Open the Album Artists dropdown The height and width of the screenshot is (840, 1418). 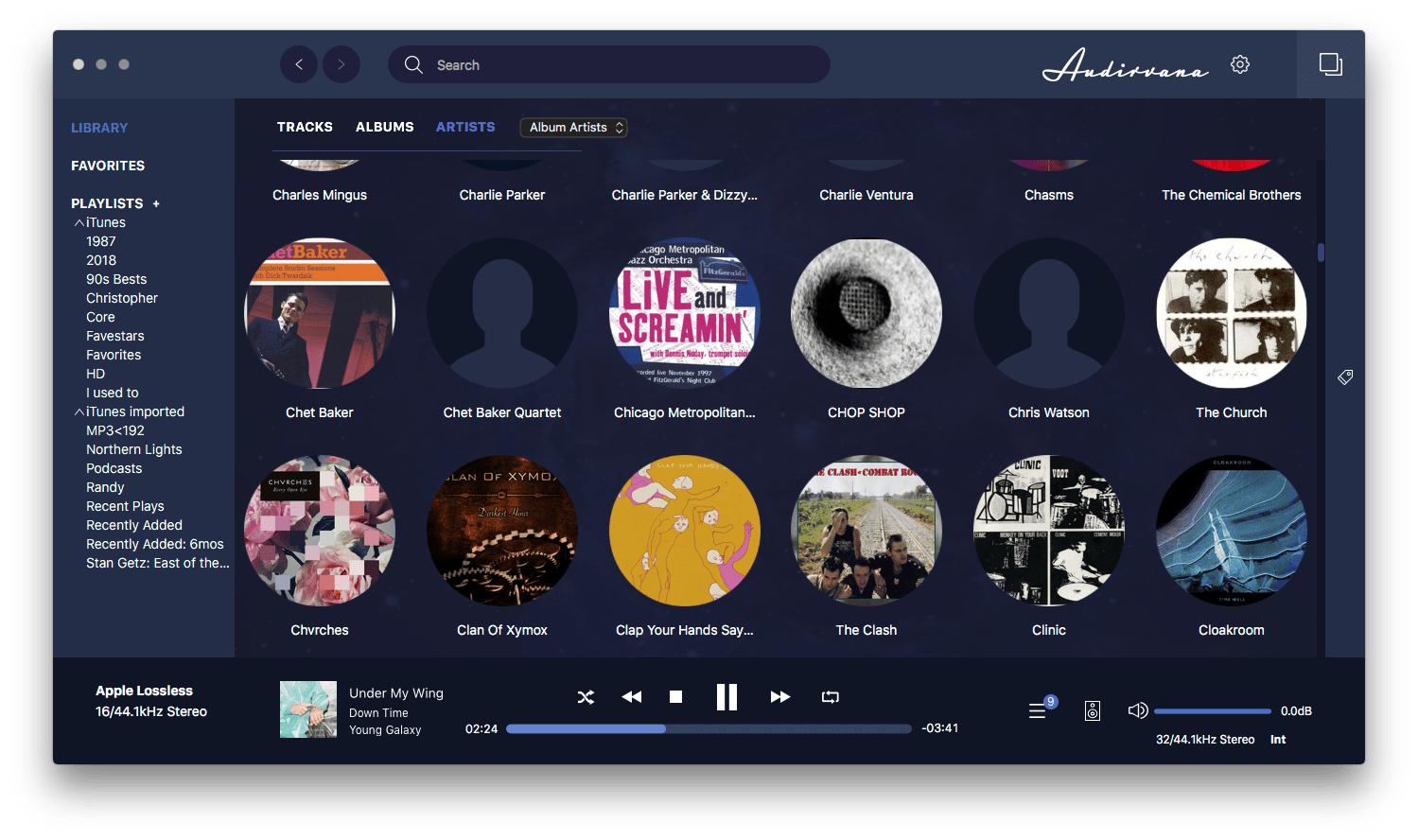[574, 128]
